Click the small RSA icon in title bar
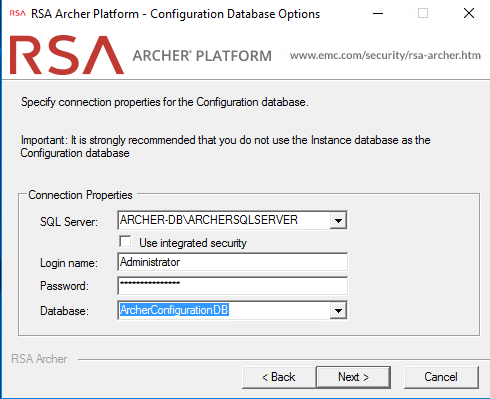 pos(17,13)
